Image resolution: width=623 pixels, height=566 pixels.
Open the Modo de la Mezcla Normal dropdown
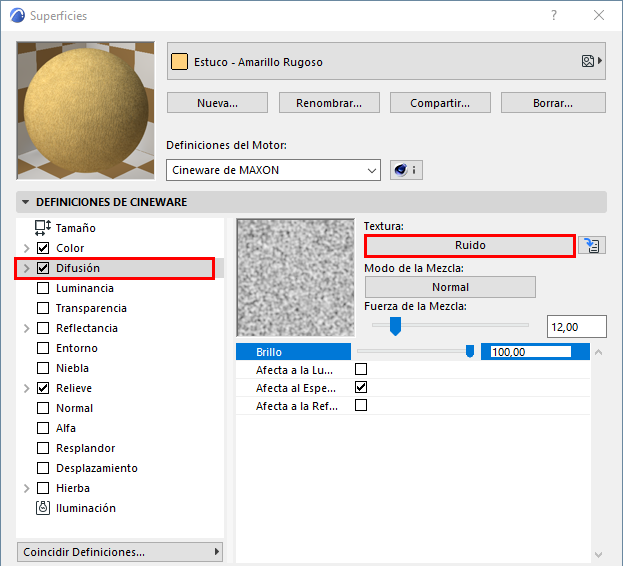pos(450,287)
